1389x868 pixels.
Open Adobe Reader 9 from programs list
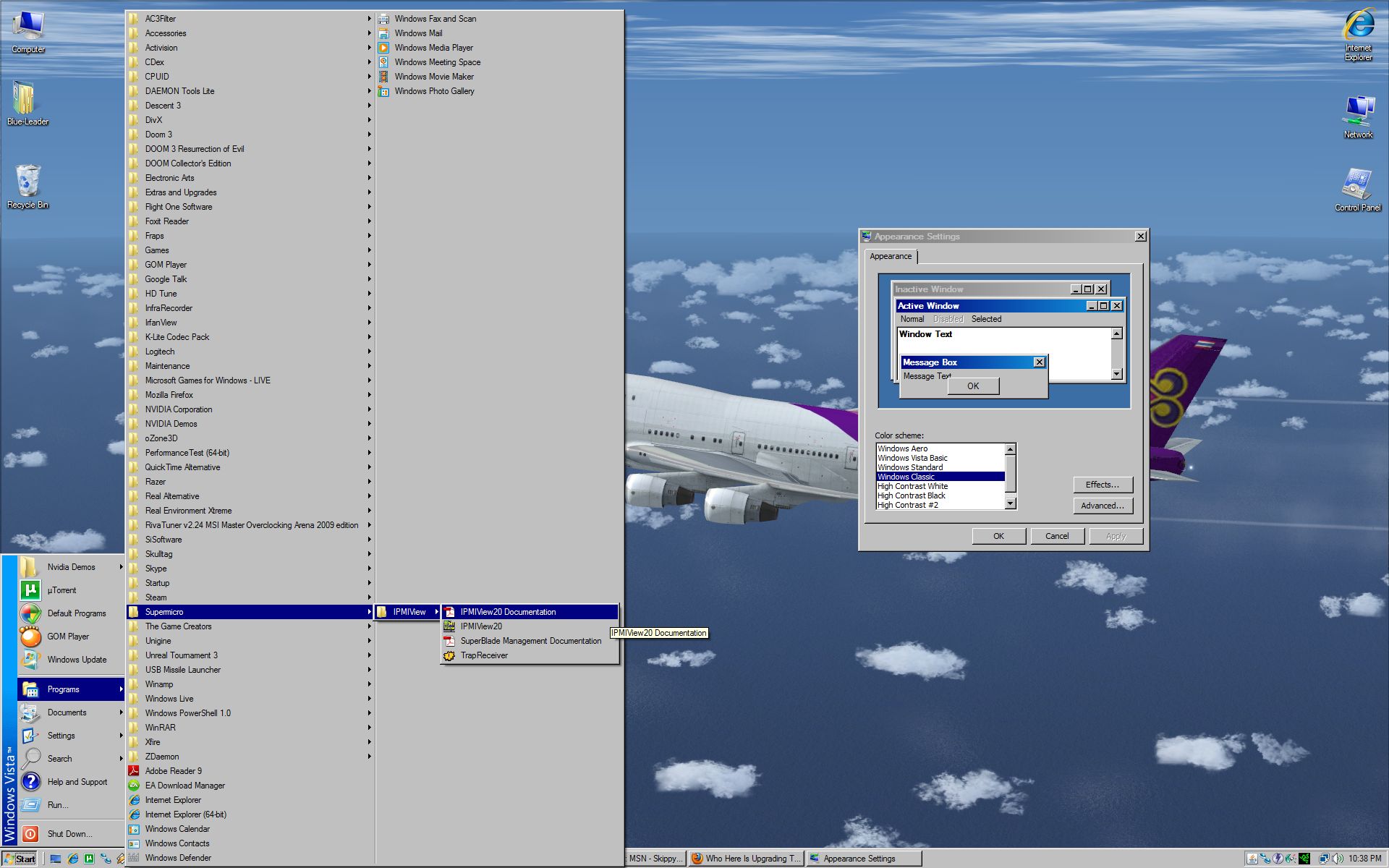[173, 771]
